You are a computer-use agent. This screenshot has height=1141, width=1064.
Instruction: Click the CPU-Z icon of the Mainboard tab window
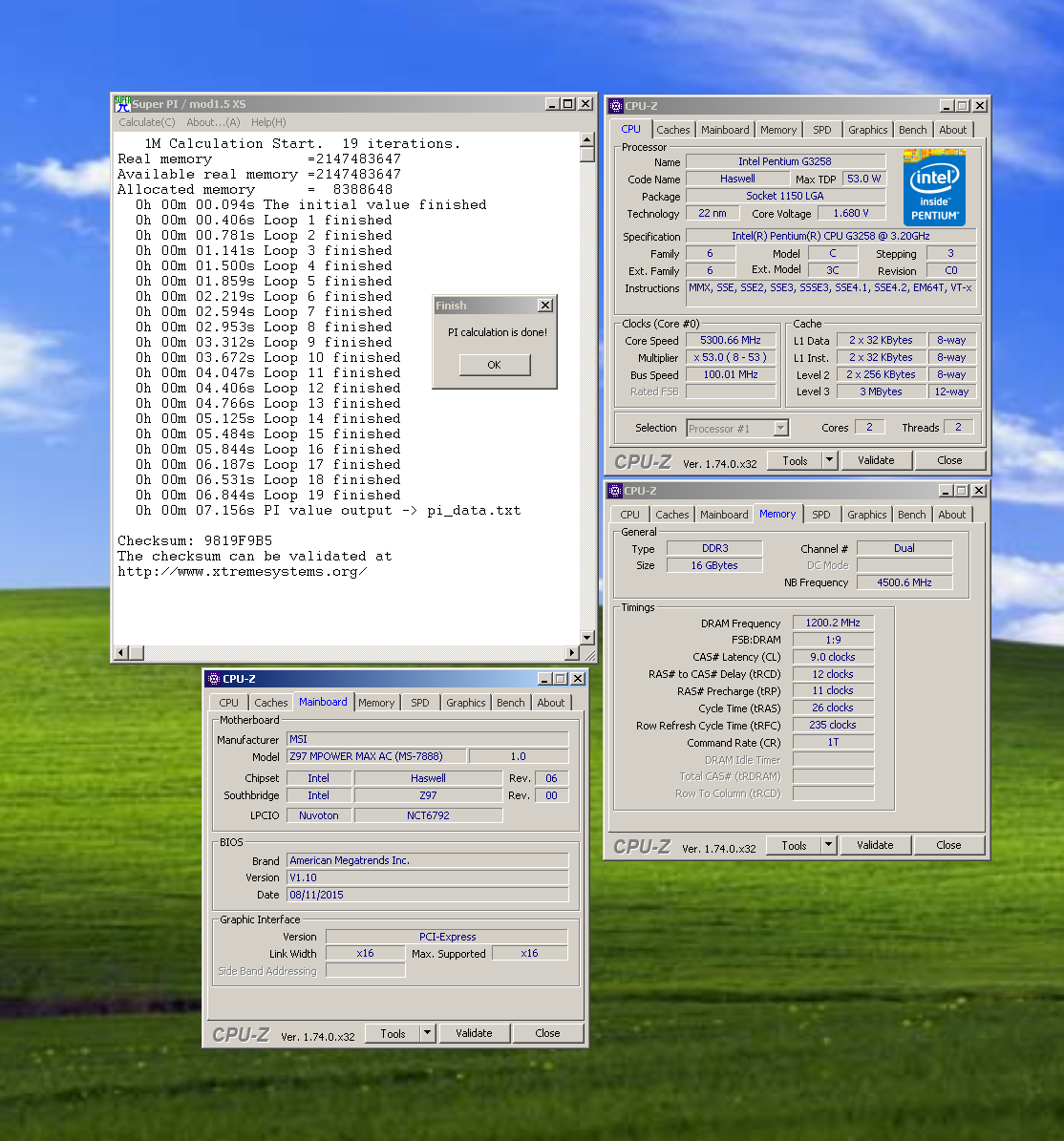point(213,679)
